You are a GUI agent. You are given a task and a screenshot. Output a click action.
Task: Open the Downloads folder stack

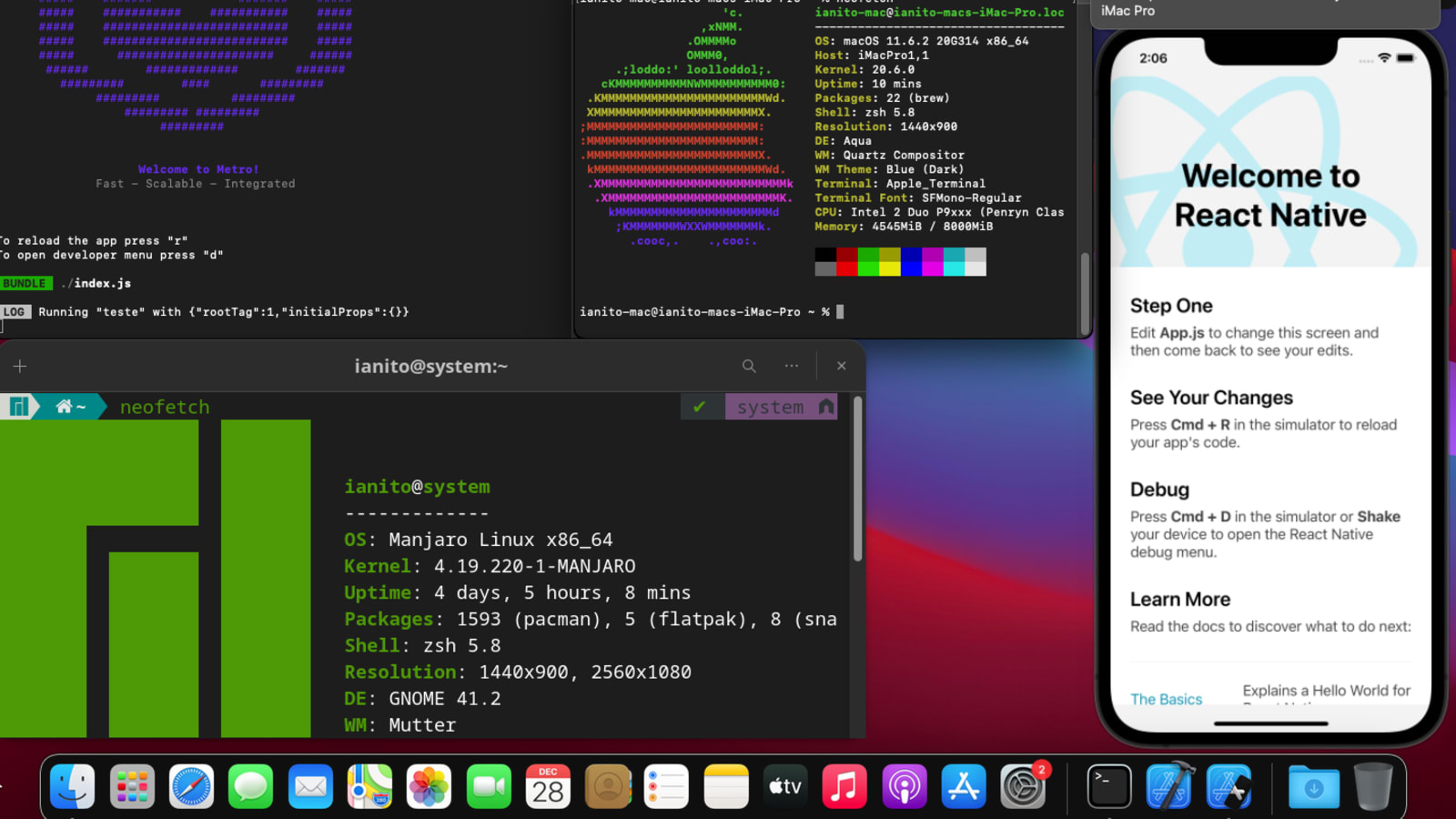tap(1314, 785)
